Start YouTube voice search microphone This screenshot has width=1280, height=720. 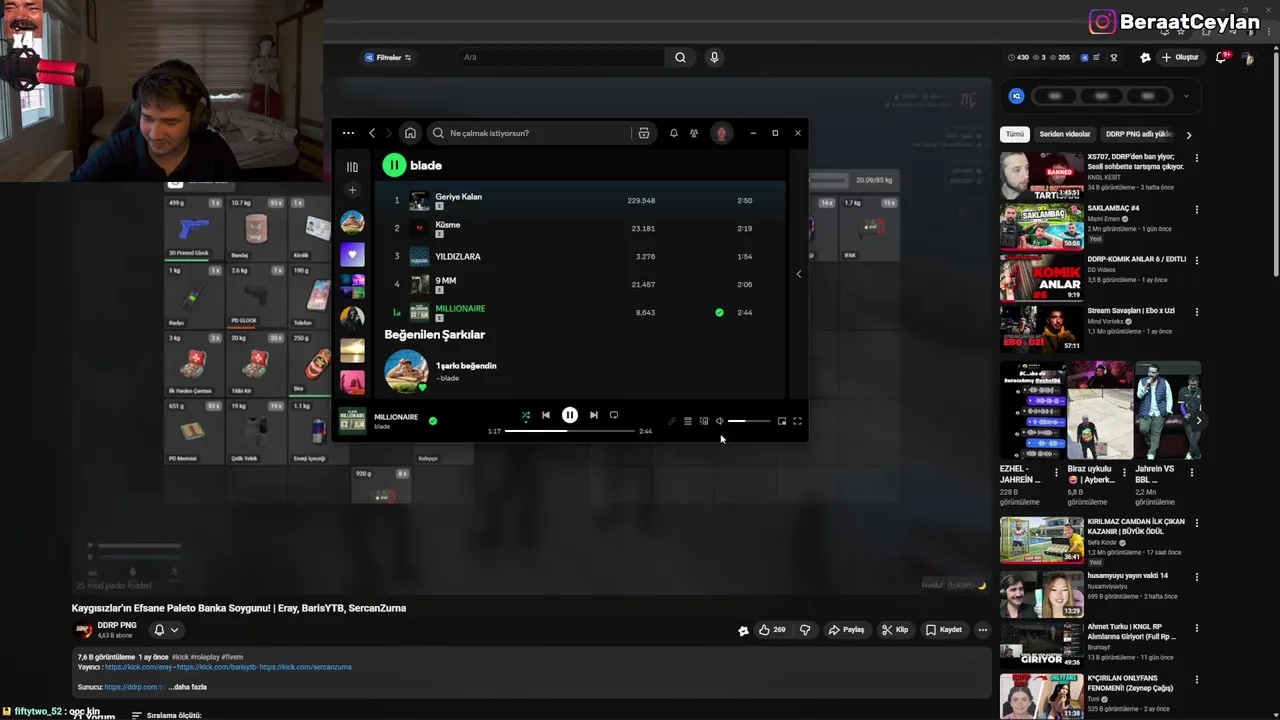(x=714, y=57)
